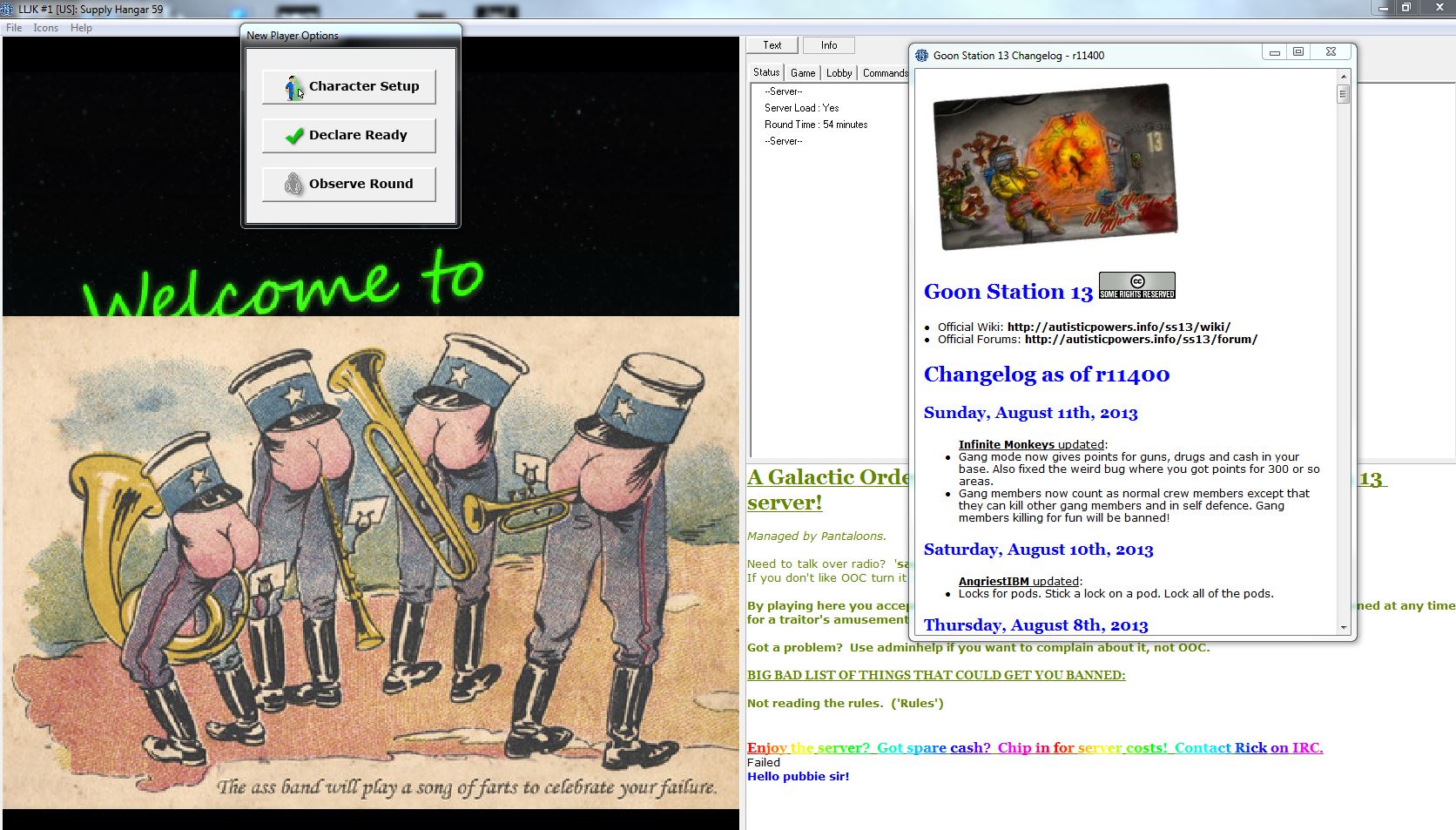
Task: Open the Official Forums URL in the changelog
Action: (1141, 340)
